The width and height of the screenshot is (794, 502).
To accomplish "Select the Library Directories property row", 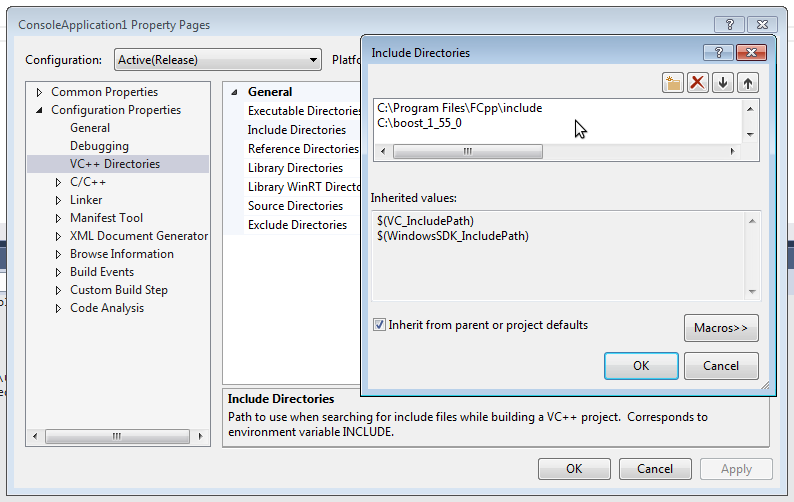I will coord(295,168).
